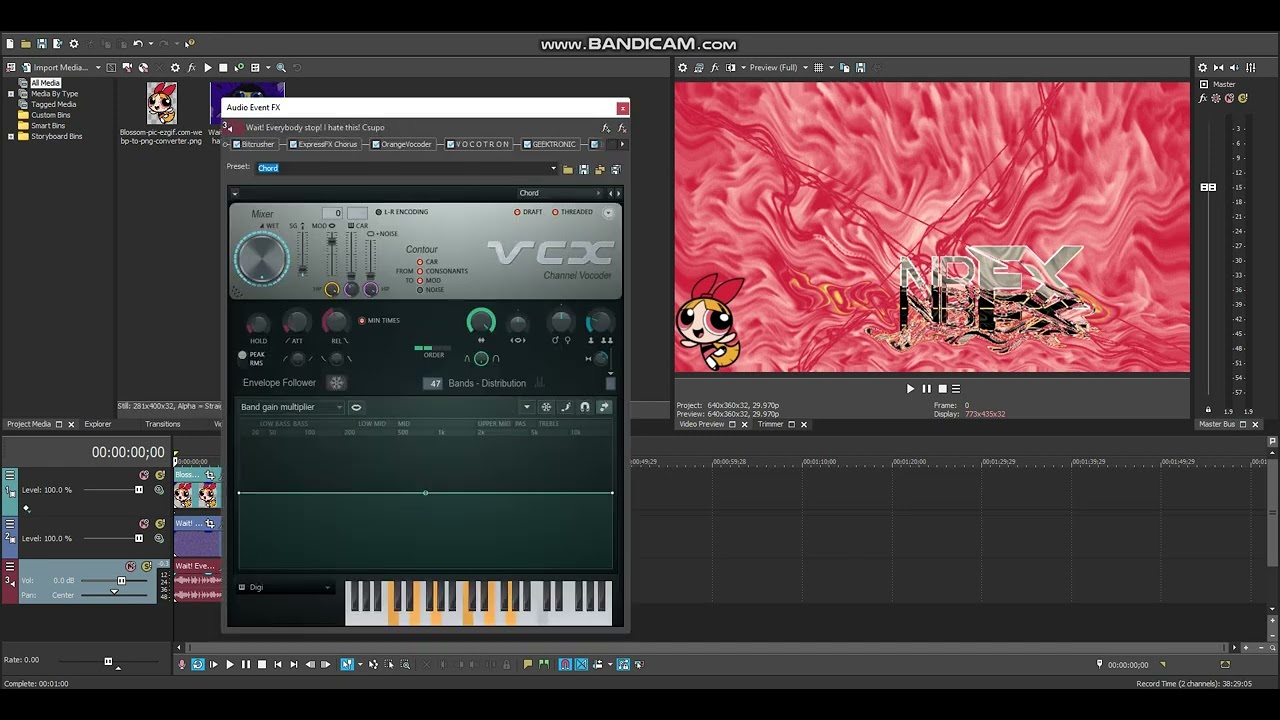Expand the Media By Type tree node

[x=11, y=94]
